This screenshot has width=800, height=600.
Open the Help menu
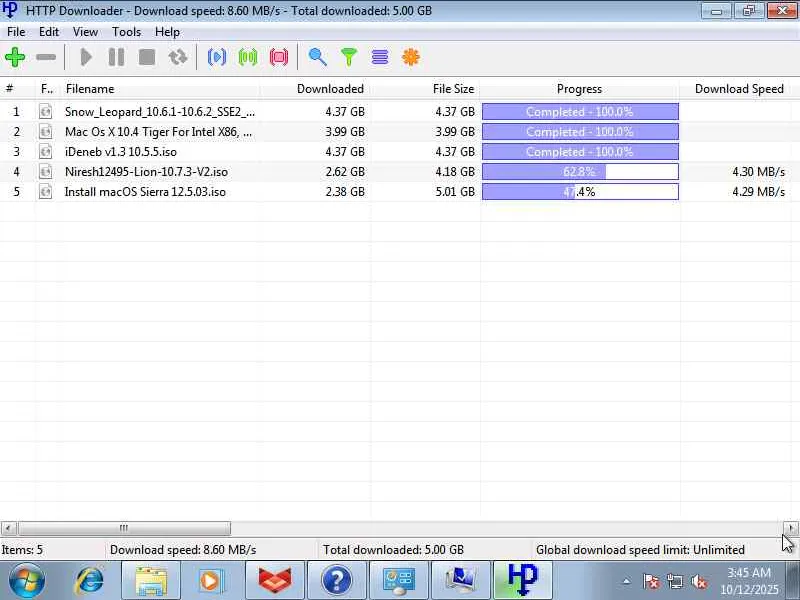point(167,32)
